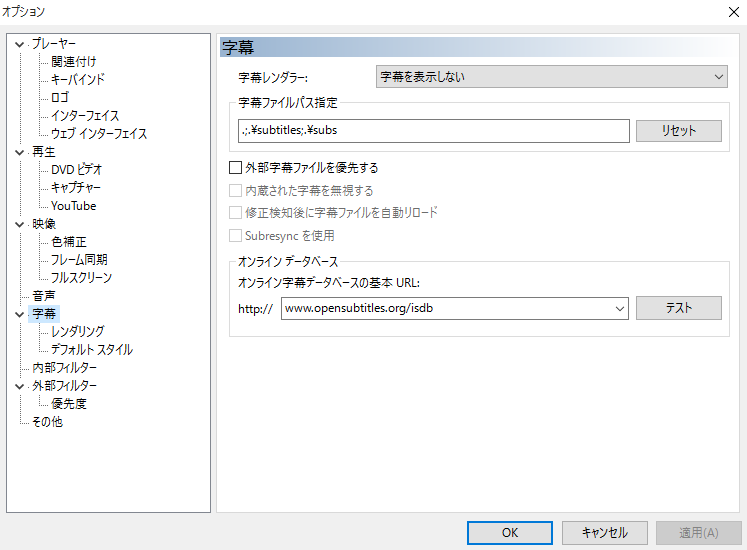Select フレーム同期 in the tree
The image size is (747, 550).
(79, 260)
